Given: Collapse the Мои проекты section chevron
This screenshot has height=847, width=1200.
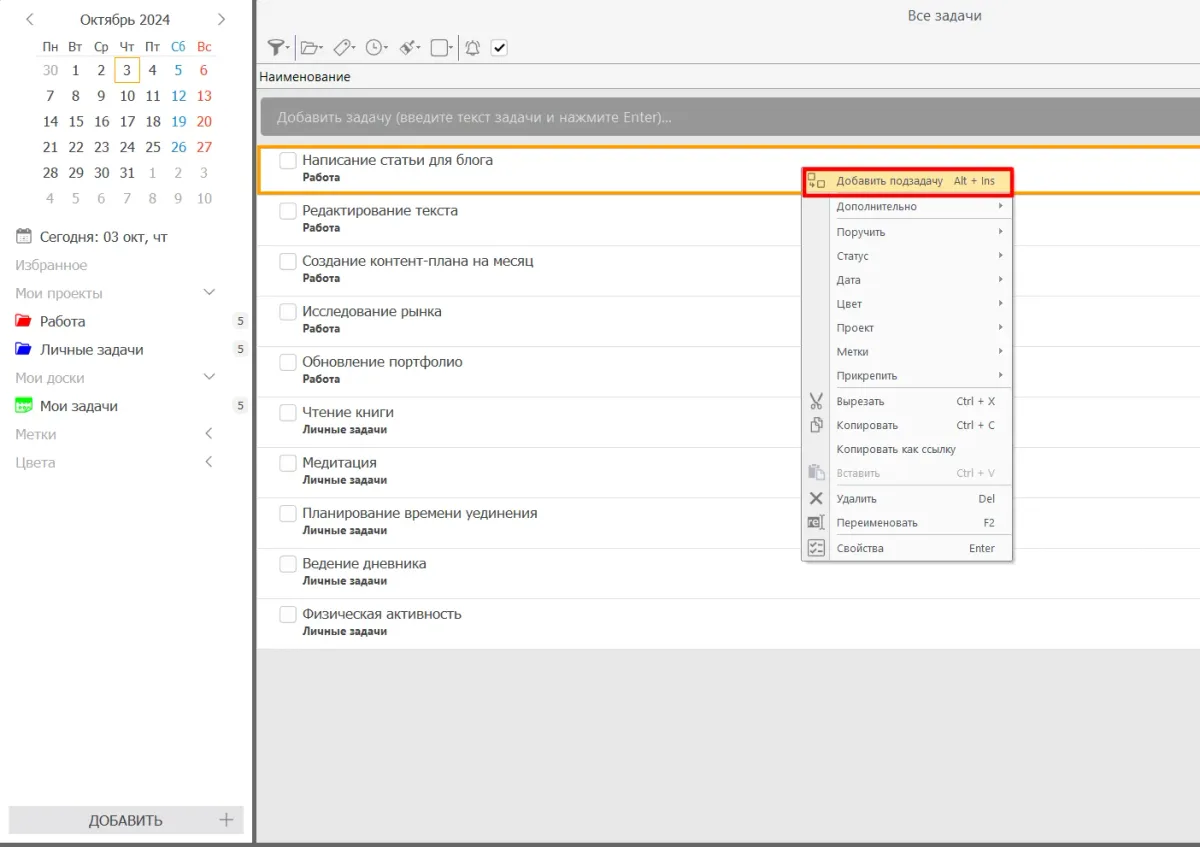Looking at the screenshot, I should (x=209, y=293).
